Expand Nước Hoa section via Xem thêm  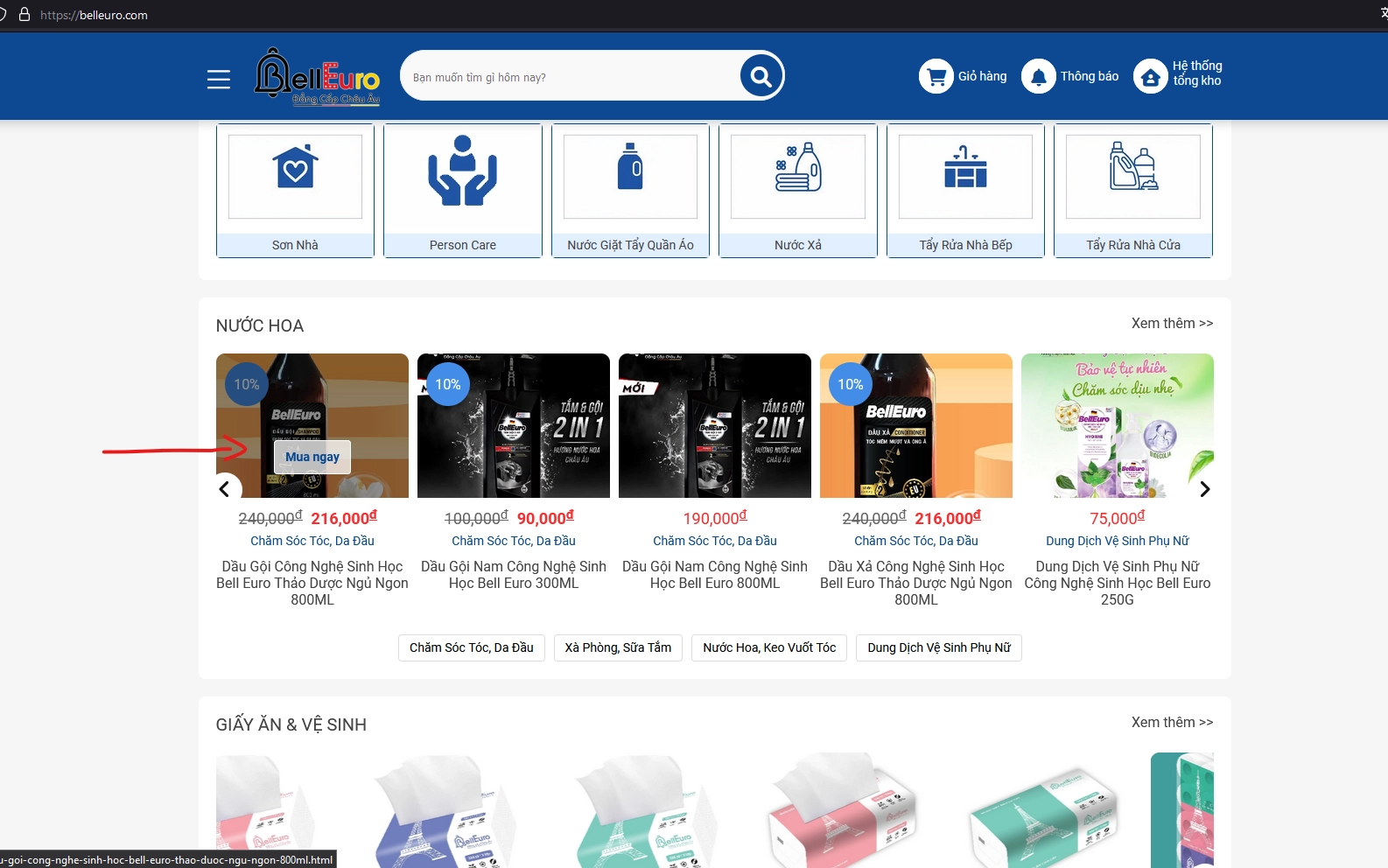pos(1171,324)
